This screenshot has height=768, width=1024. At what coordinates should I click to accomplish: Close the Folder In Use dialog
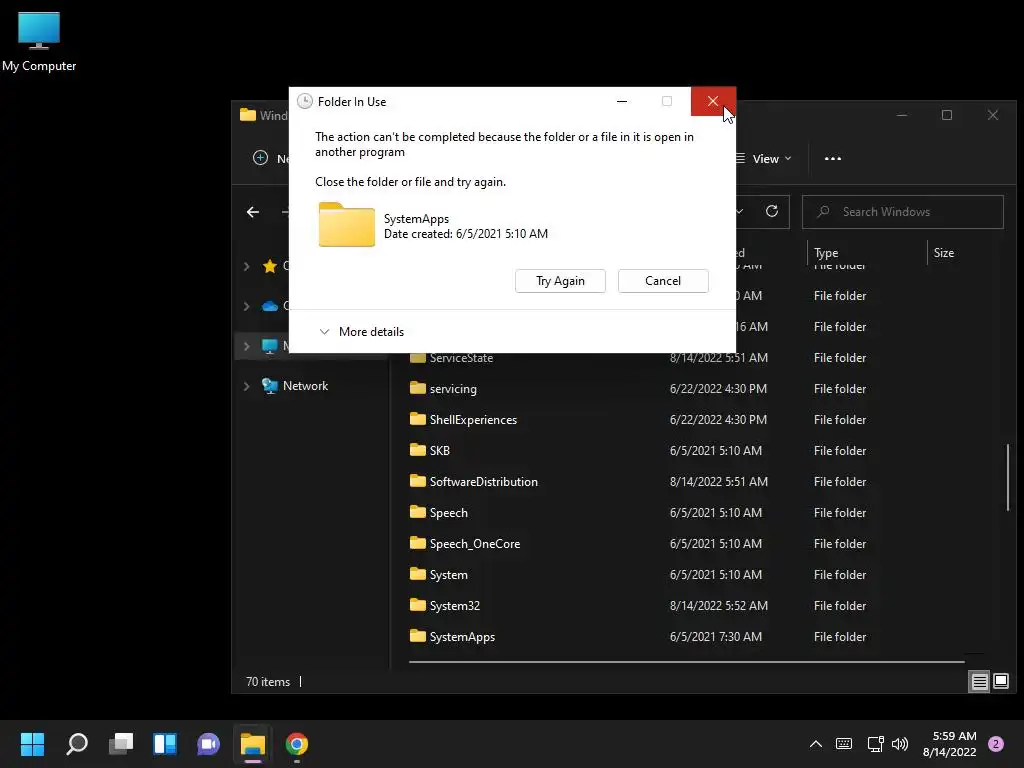click(x=713, y=101)
